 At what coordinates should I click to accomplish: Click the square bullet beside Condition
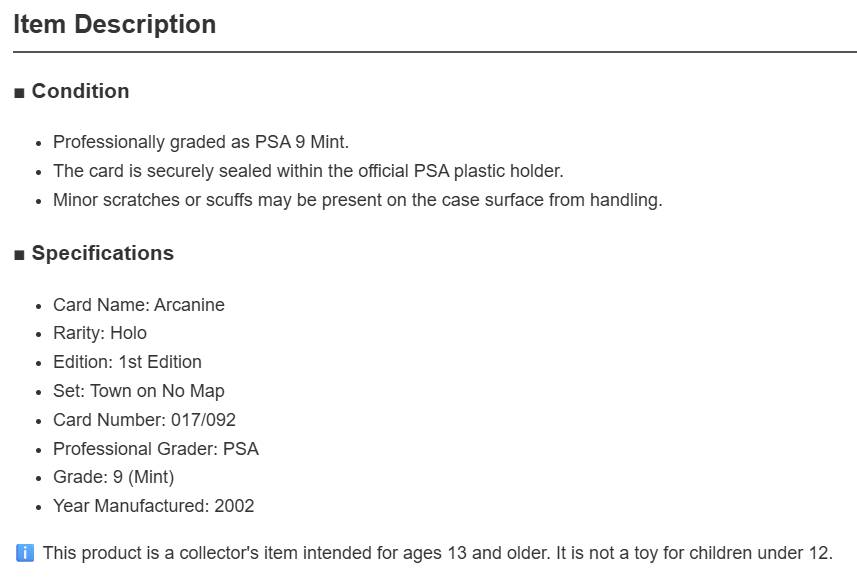click(x=19, y=93)
